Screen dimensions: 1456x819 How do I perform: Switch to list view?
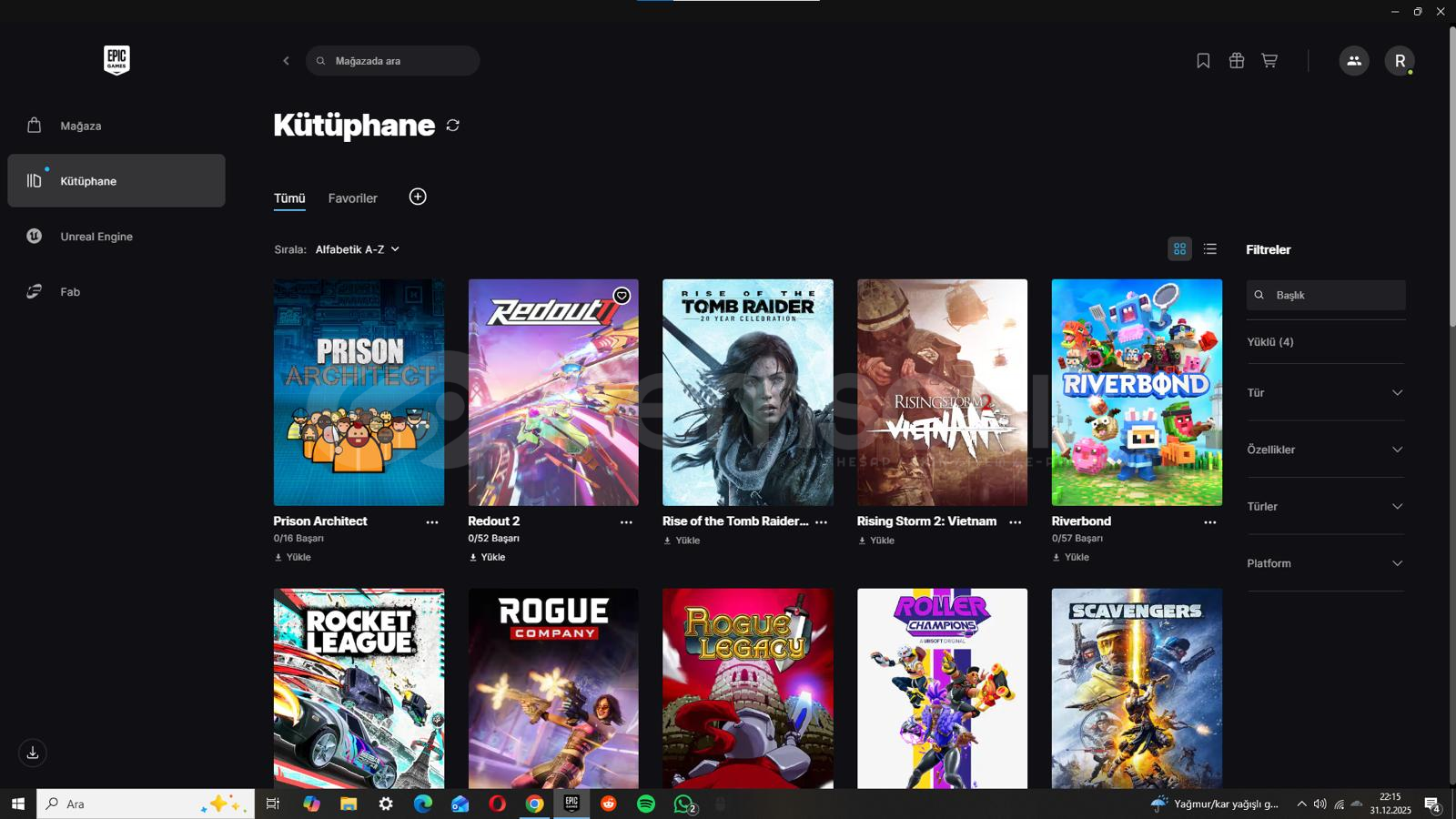pyautogui.click(x=1210, y=248)
